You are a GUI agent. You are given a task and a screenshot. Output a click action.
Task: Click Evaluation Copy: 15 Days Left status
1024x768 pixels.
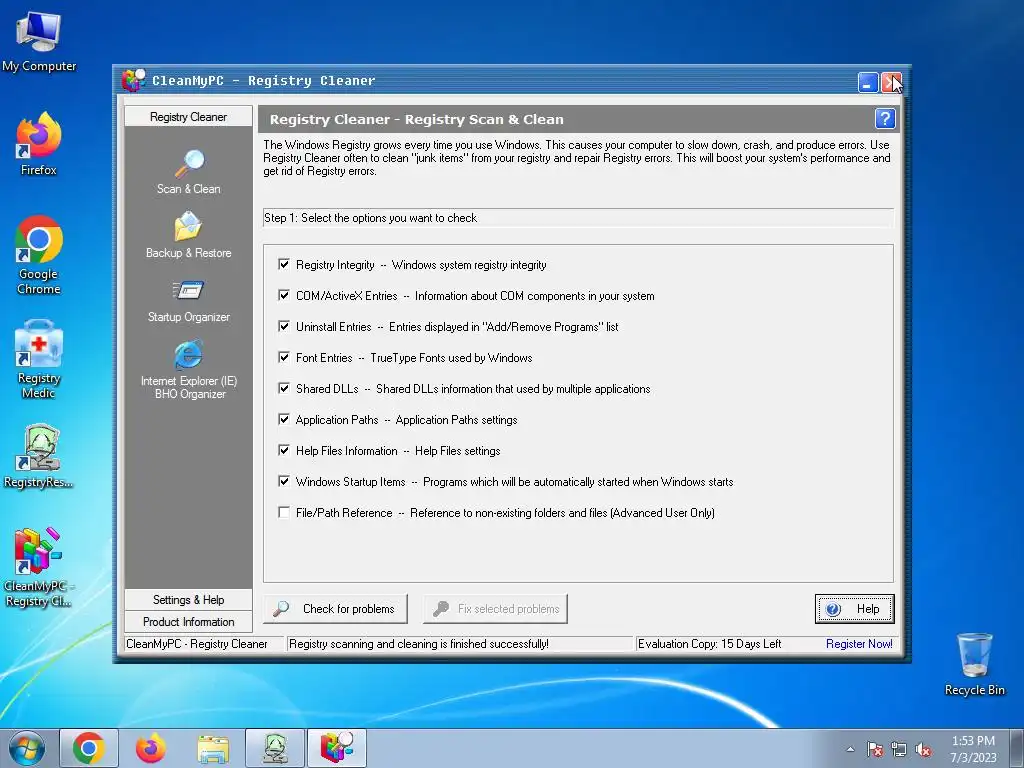point(709,644)
